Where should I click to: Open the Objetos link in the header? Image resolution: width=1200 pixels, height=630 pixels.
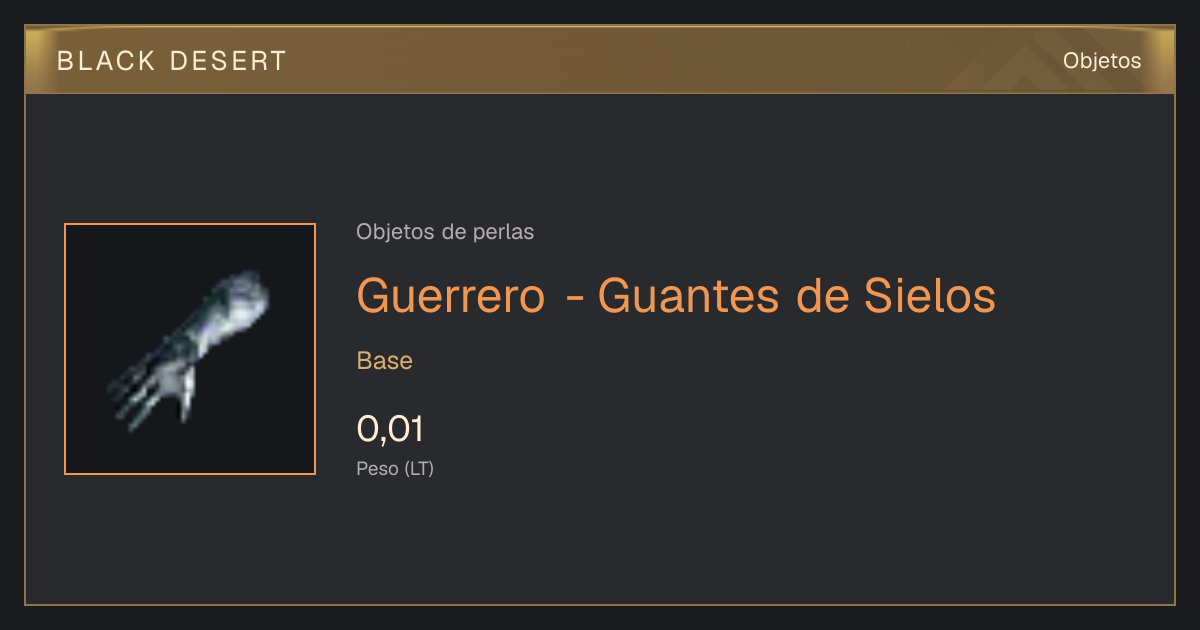[1102, 60]
